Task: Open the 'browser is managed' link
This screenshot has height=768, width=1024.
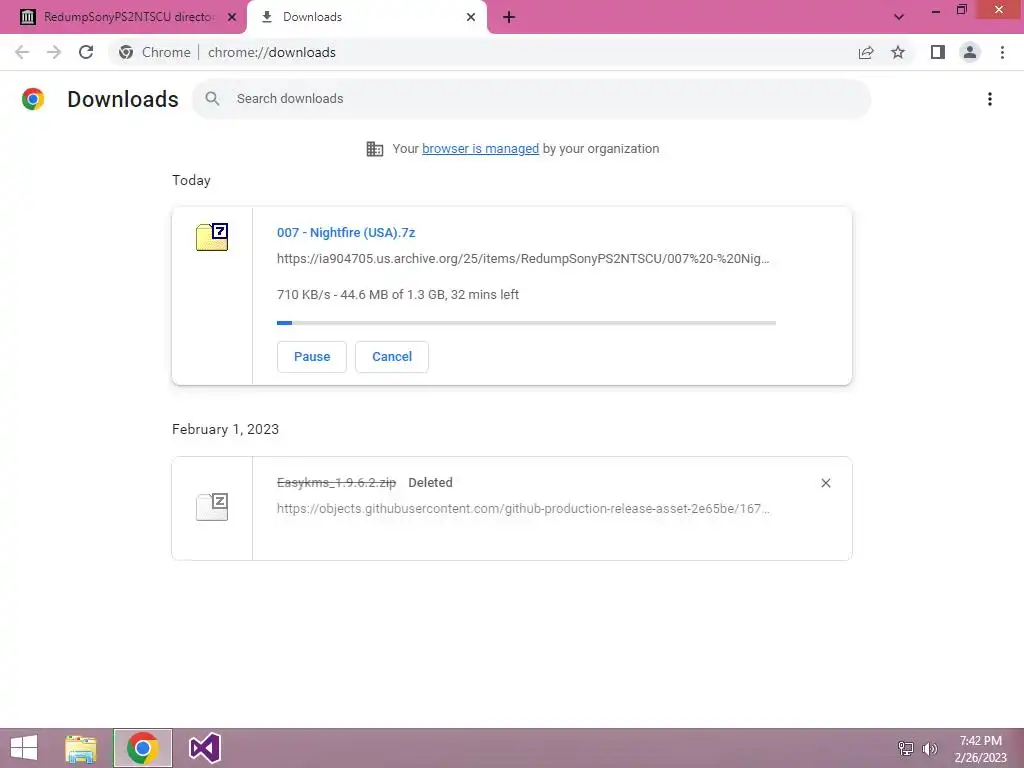Action: (x=481, y=149)
